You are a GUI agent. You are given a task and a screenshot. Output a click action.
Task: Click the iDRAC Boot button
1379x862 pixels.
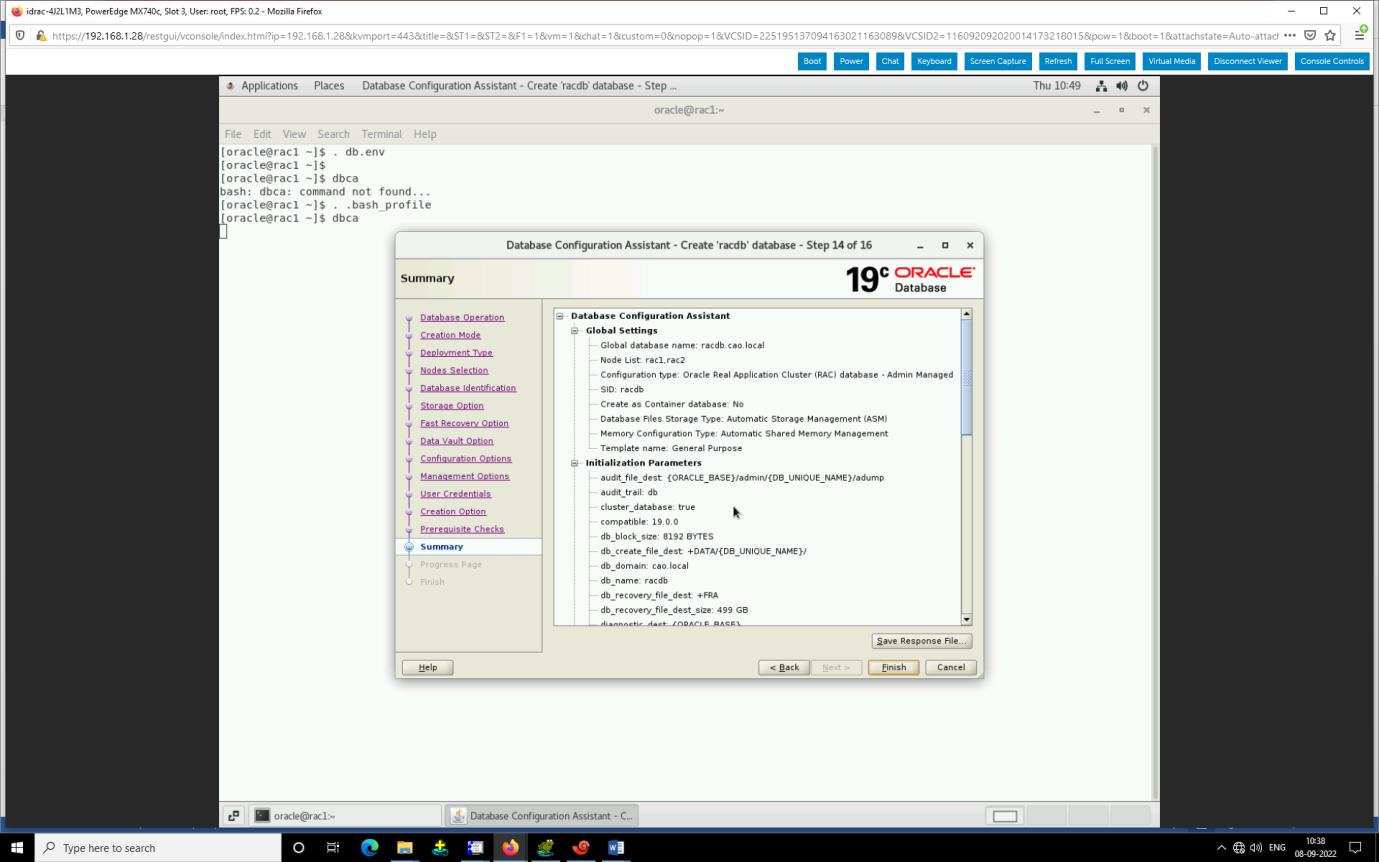pyautogui.click(x=812, y=61)
